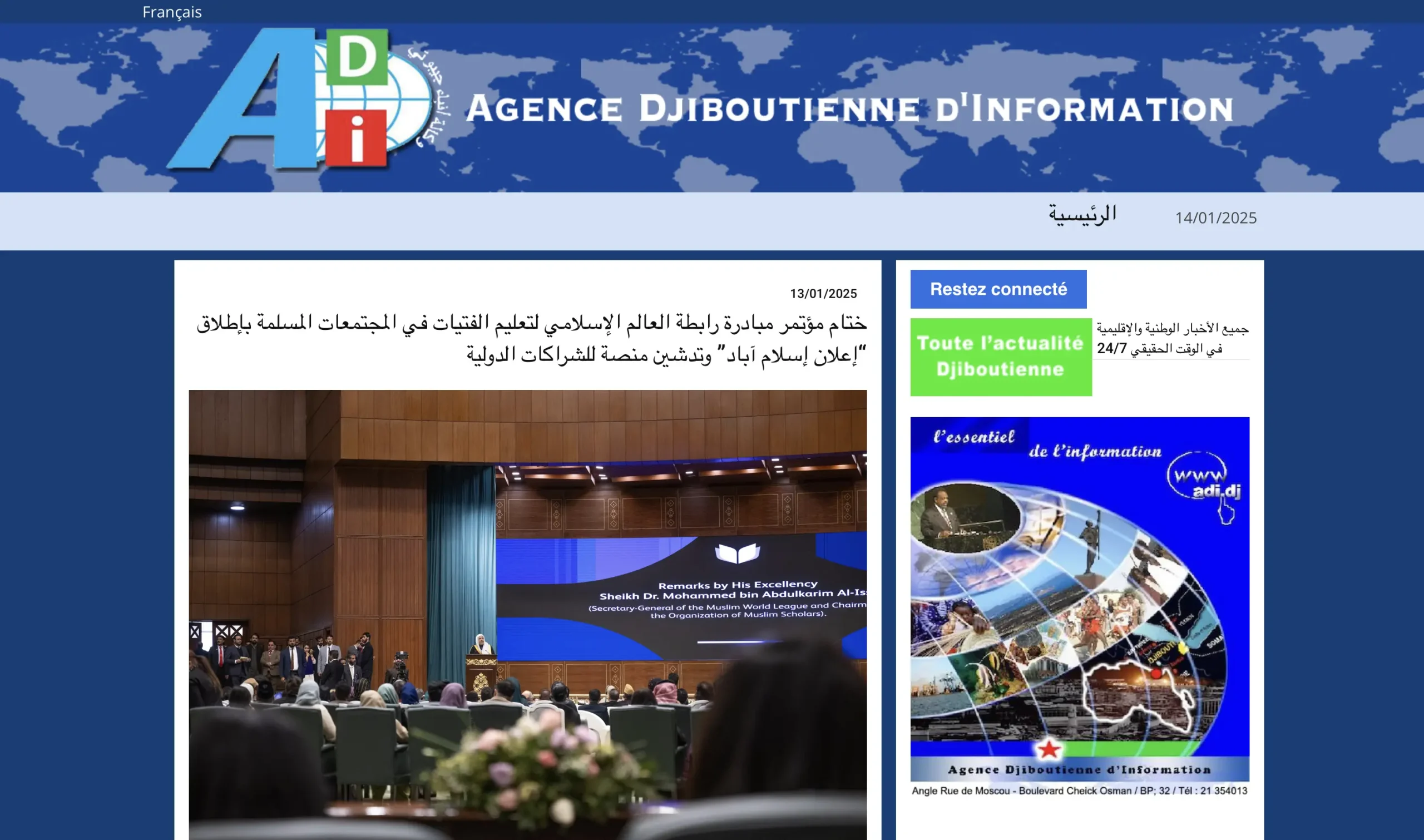
Task: Click the Arabic 24/7 news tagline
Action: (1172, 338)
